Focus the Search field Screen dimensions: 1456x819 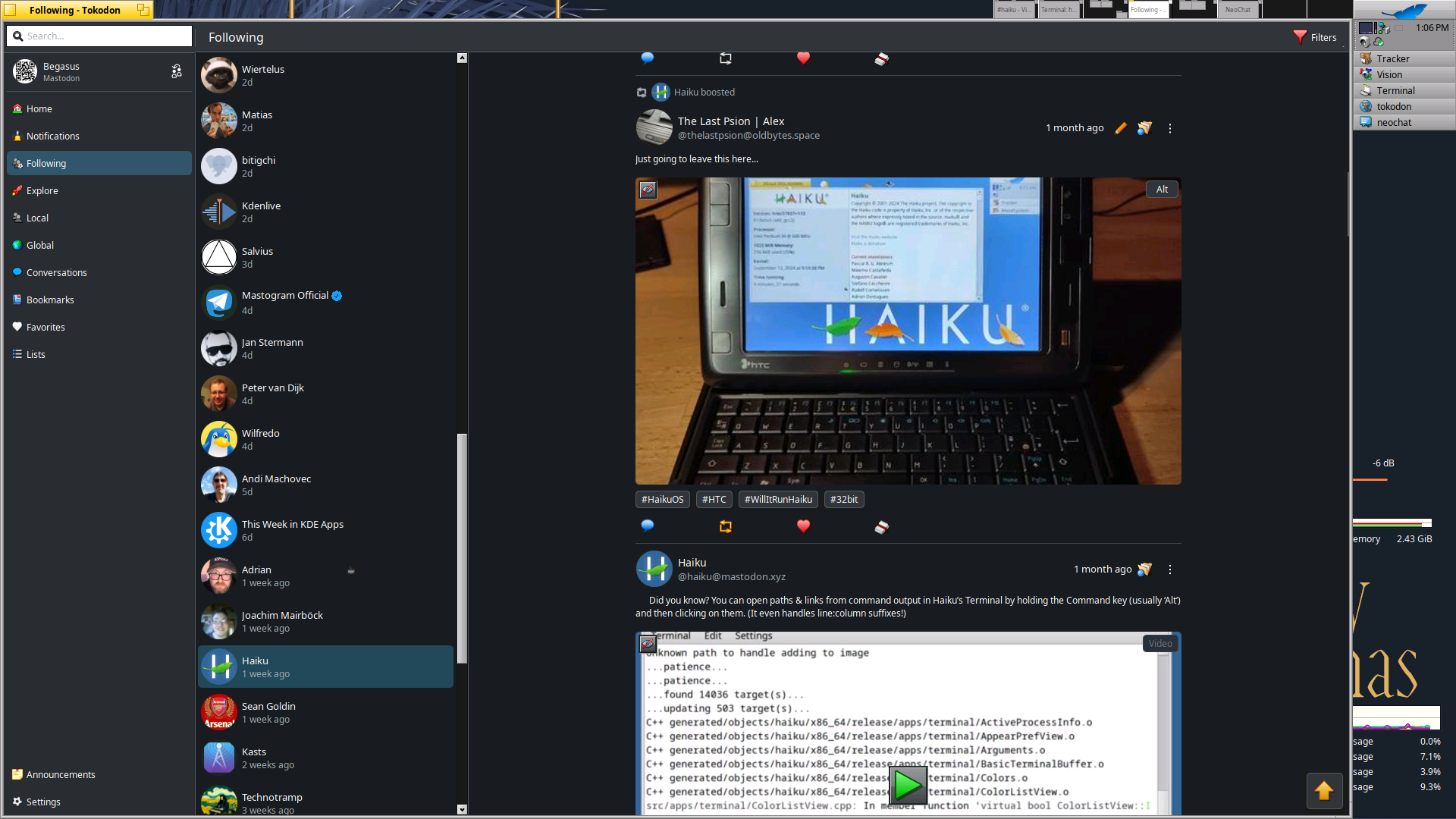99,36
